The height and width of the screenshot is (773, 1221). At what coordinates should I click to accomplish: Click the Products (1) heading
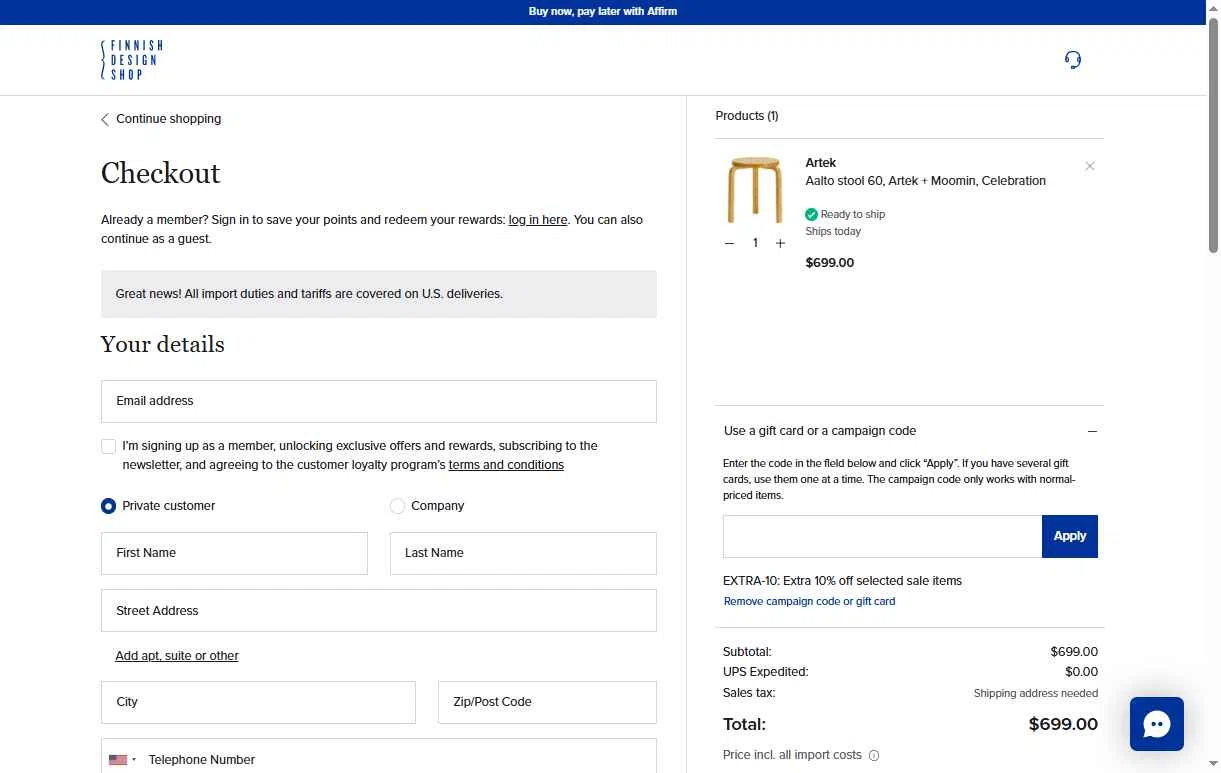(x=746, y=116)
